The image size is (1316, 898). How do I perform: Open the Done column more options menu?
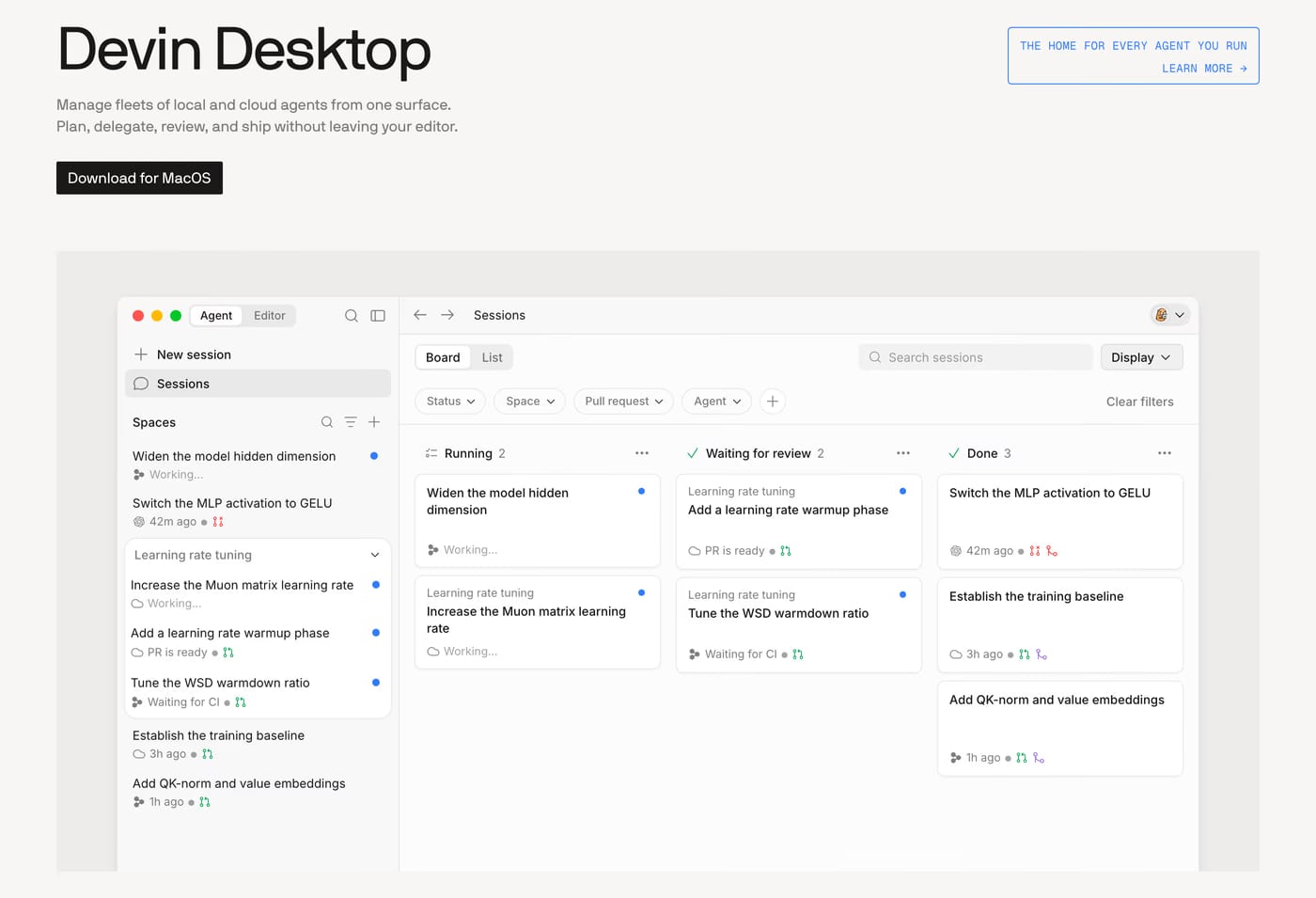pos(1165,453)
